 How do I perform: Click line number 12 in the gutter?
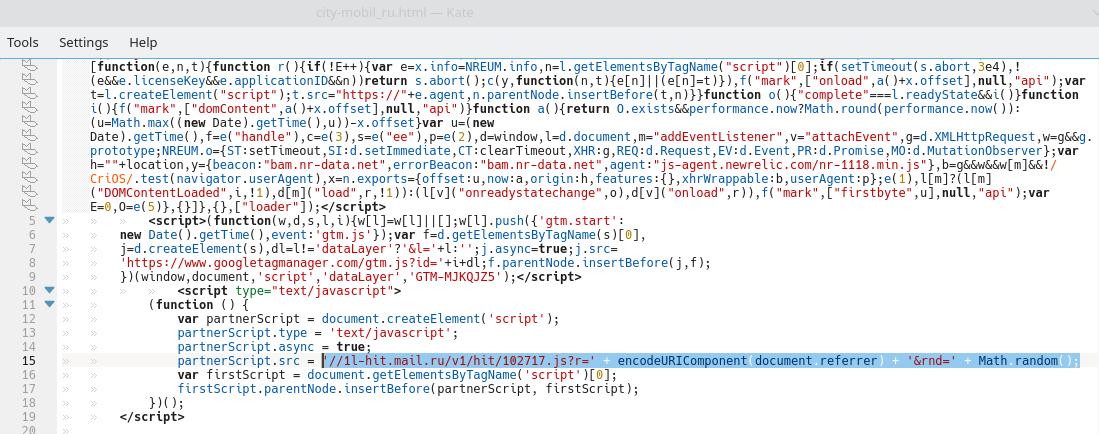[x=29, y=318]
